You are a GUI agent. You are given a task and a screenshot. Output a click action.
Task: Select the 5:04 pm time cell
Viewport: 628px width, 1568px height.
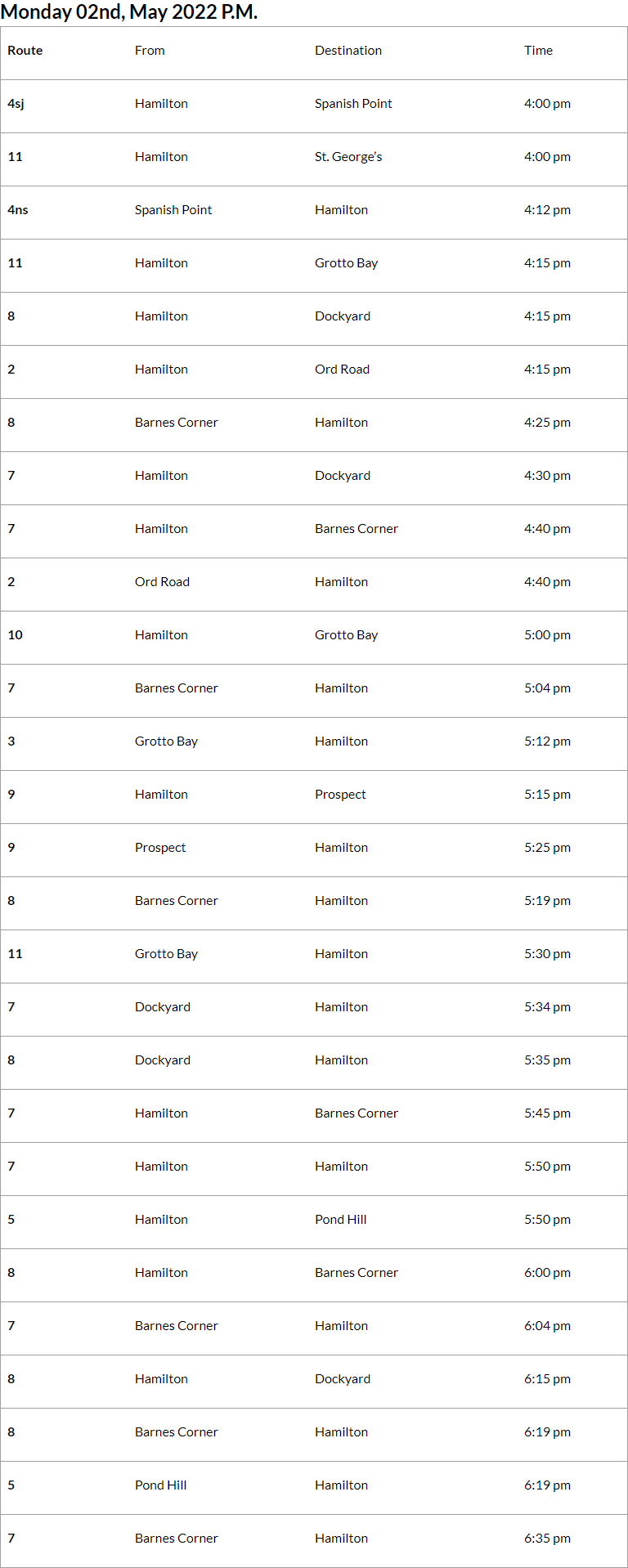tap(547, 688)
